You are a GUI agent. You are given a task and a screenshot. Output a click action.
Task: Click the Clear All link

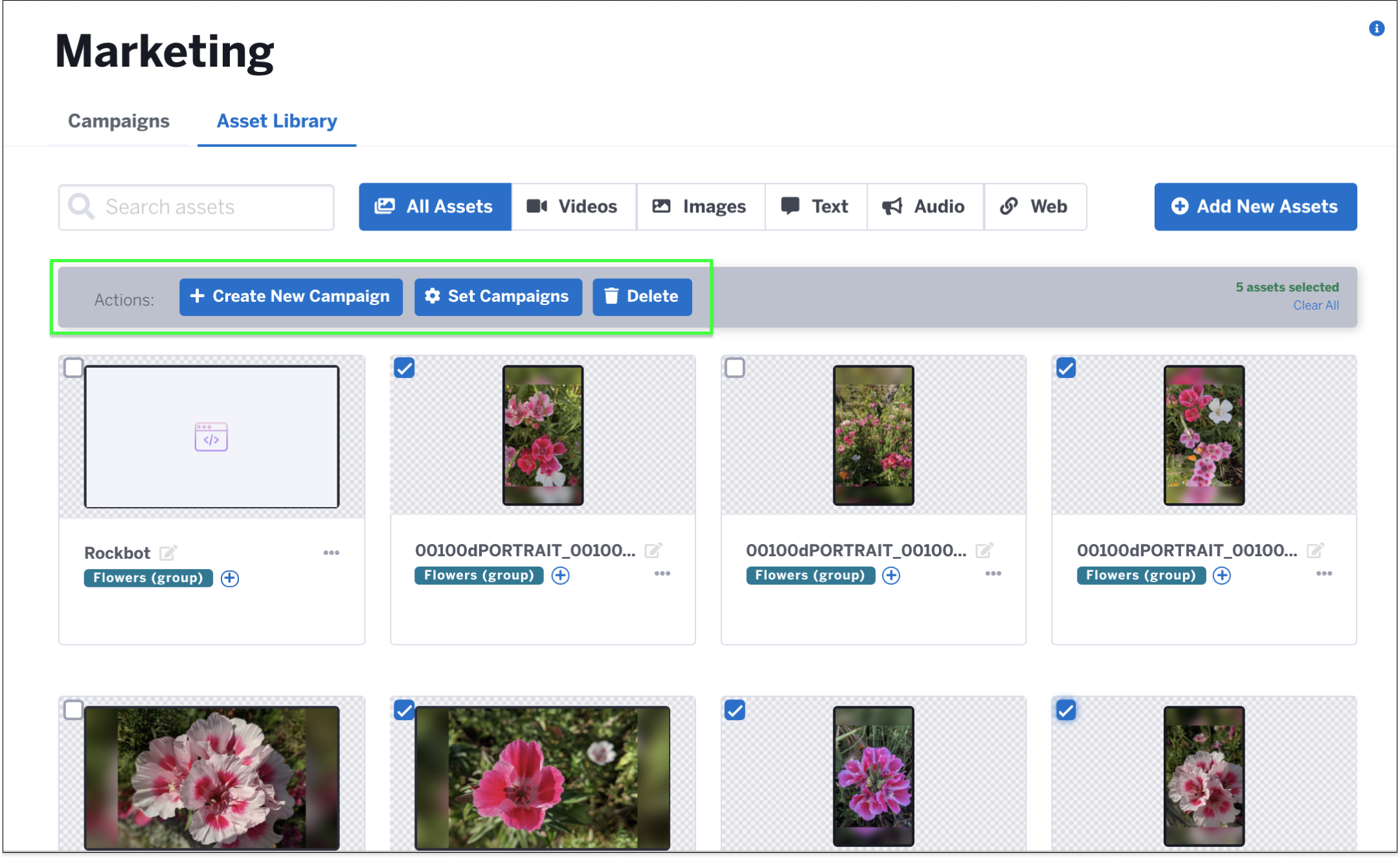click(x=1315, y=305)
